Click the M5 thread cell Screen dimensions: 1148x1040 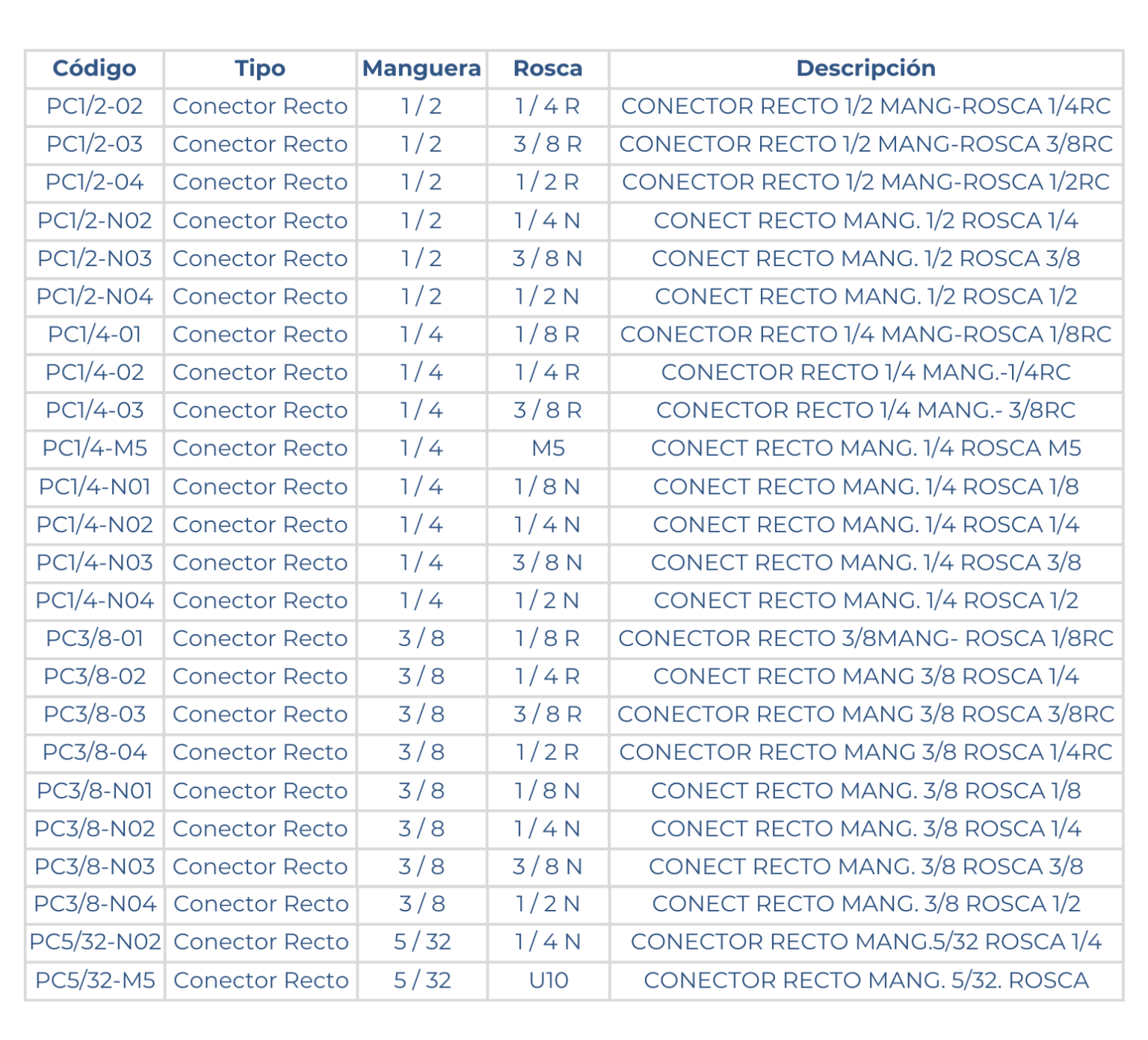(x=548, y=449)
